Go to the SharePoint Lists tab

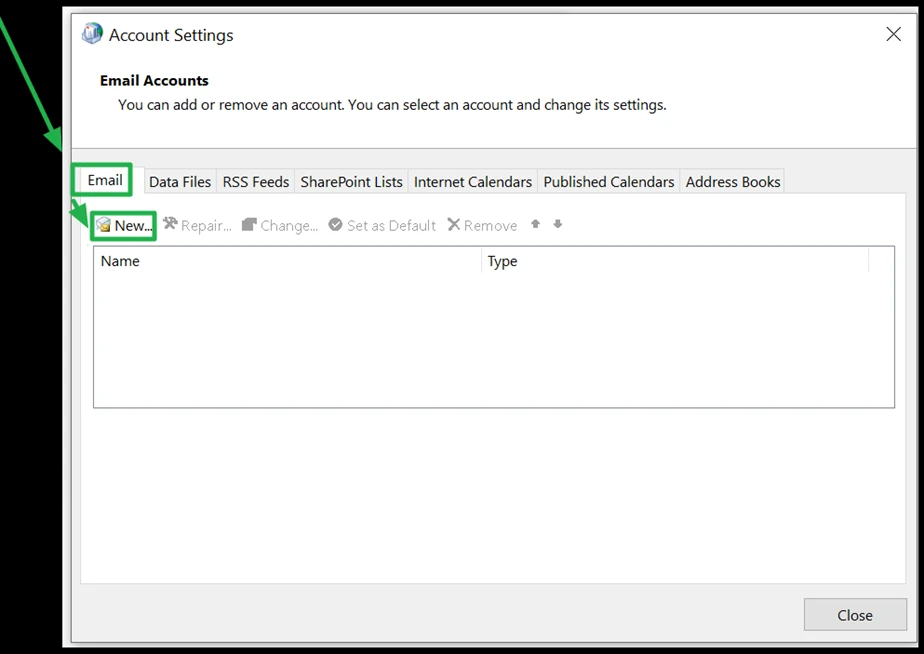point(351,182)
